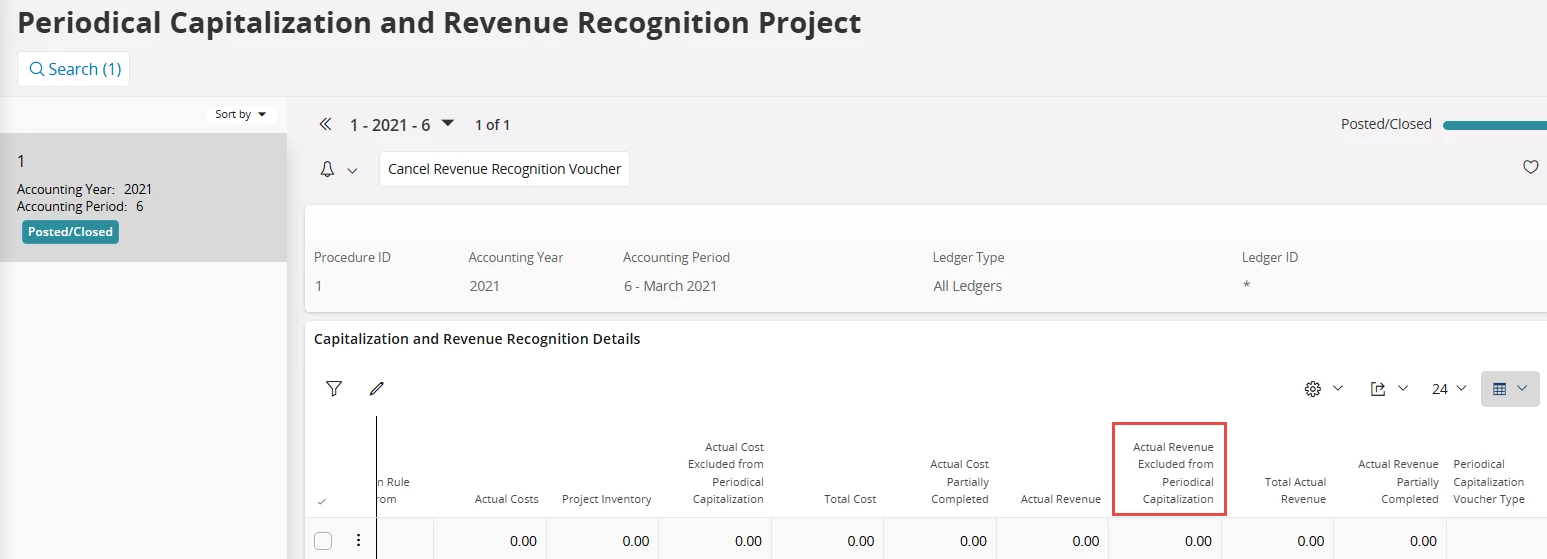Click the Total Cost column header
This screenshot has width=1547, height=559.
point(850,499)
